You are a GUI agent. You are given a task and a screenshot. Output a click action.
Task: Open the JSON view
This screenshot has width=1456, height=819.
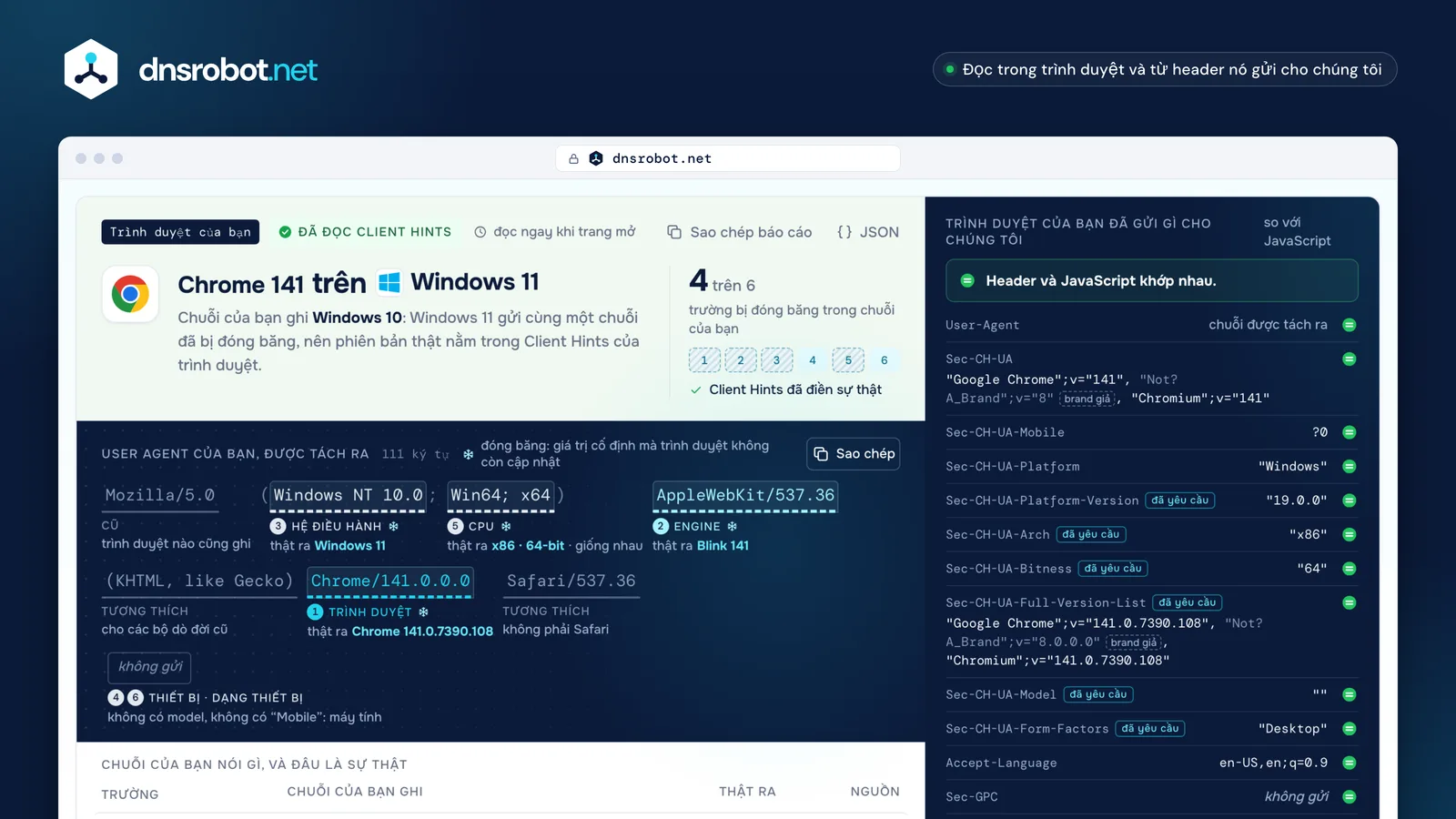point(867,232)
